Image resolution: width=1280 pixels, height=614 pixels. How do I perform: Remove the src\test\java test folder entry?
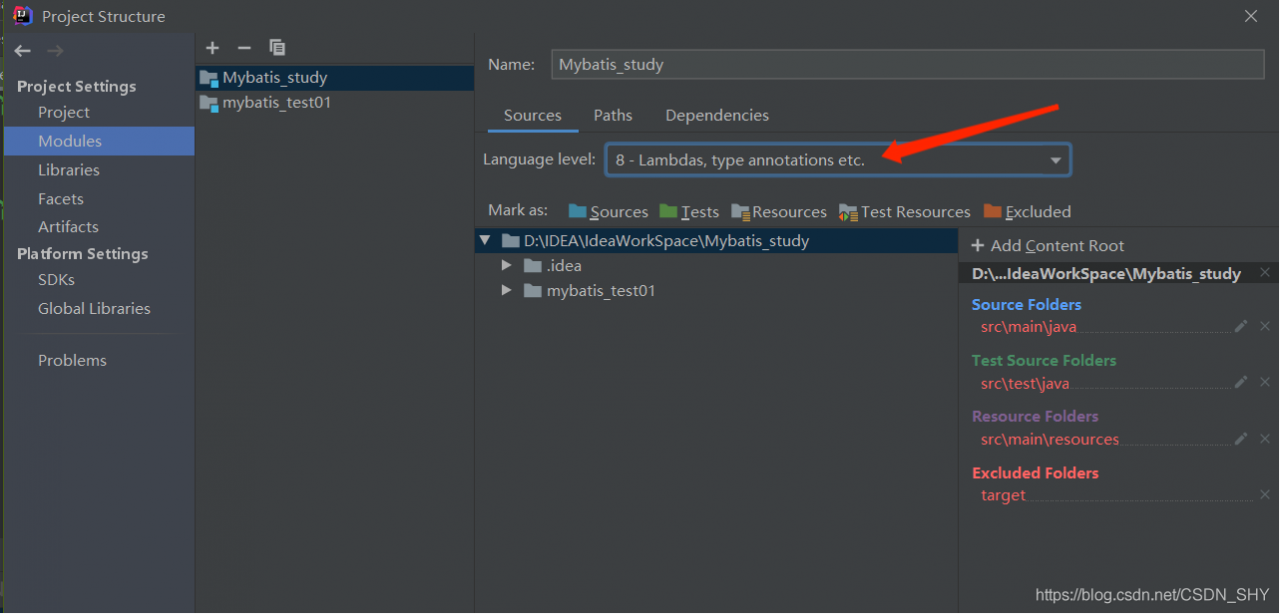[x=1265, y=382]
